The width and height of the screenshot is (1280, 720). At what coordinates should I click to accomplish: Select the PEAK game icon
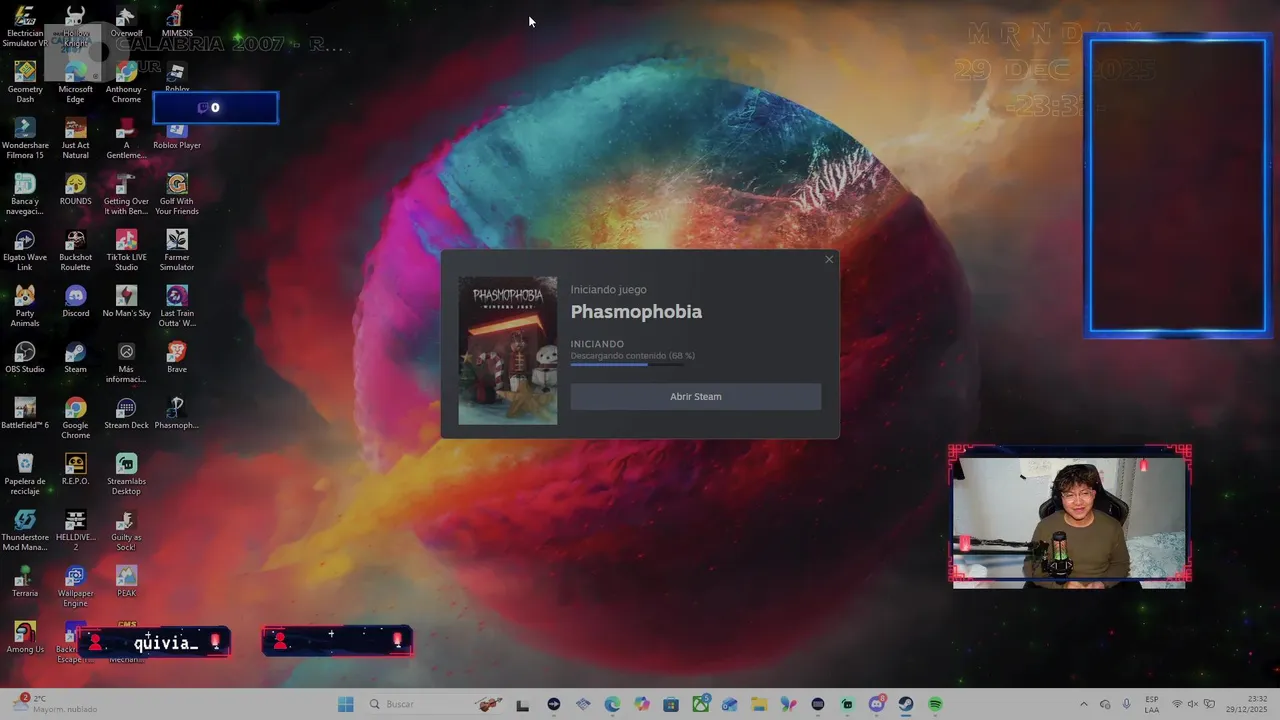pos(126,581)
